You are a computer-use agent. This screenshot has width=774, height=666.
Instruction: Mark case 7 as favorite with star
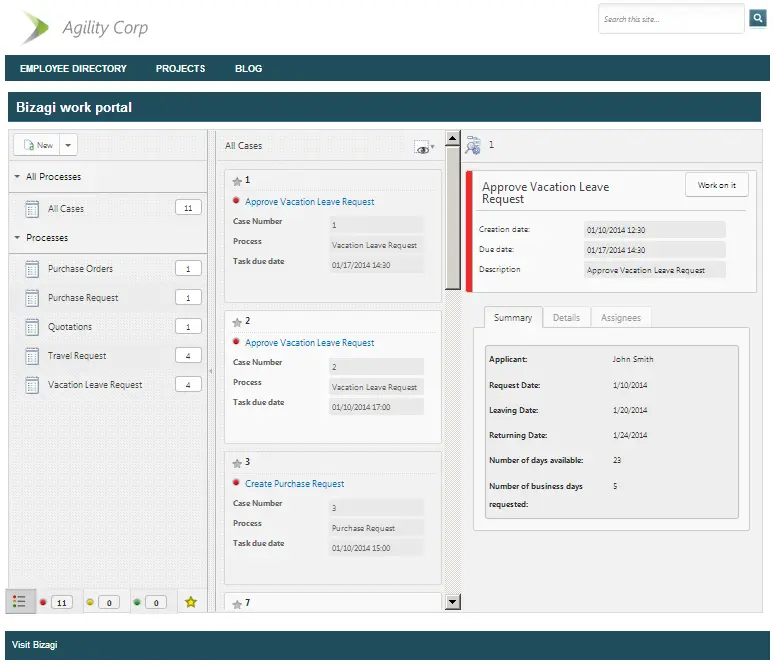pyautogui.click(x=237, y=604)
